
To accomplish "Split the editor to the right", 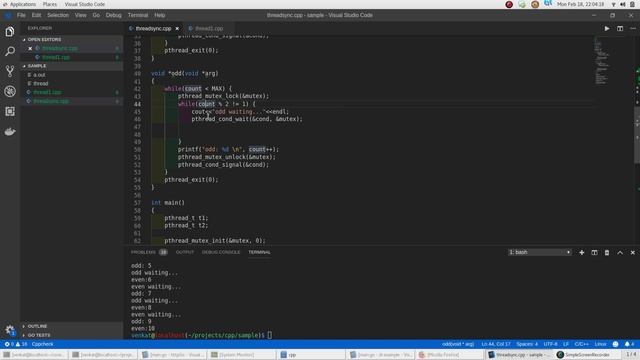I will tap(620, 29).
